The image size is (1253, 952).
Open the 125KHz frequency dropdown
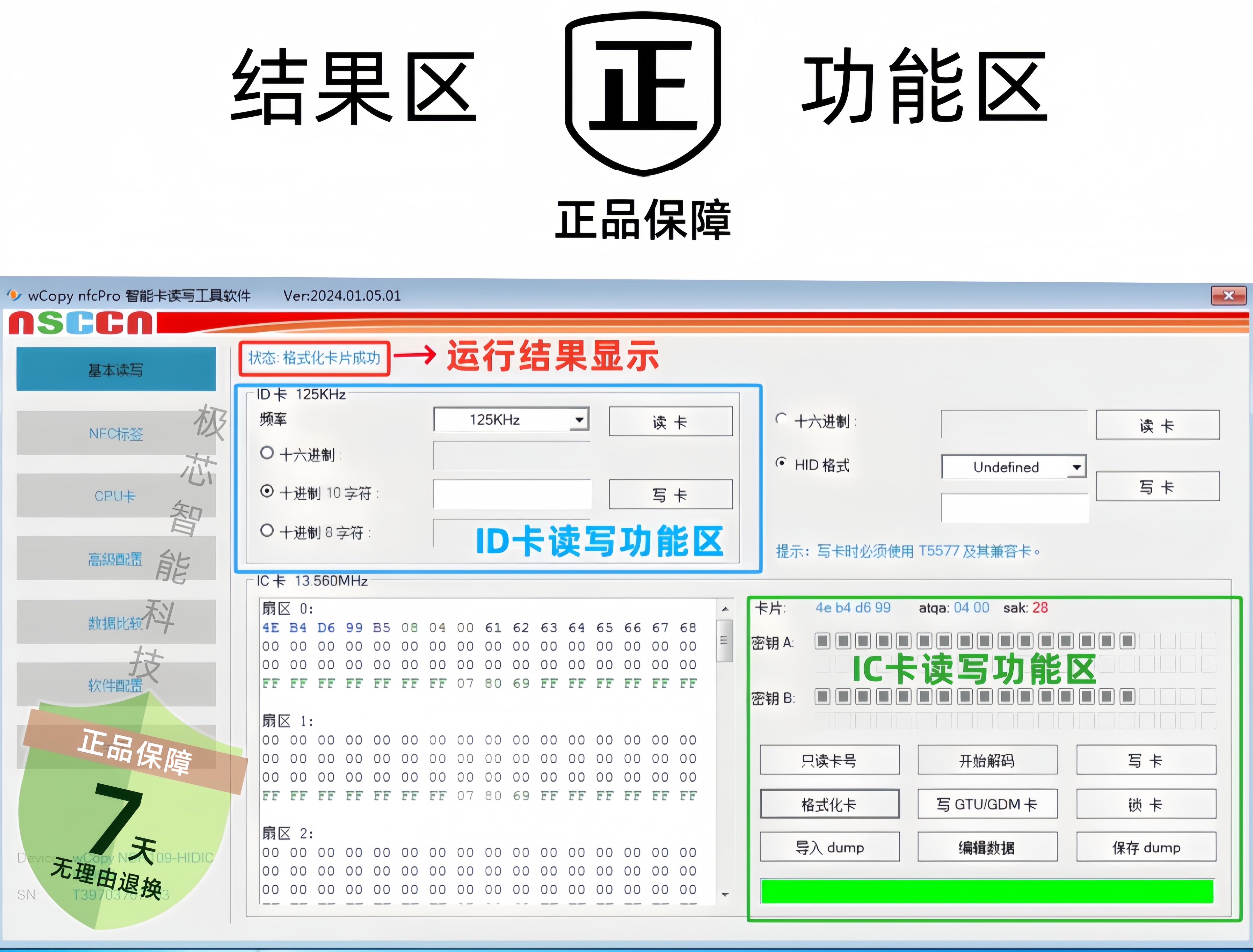coord(579,420)
